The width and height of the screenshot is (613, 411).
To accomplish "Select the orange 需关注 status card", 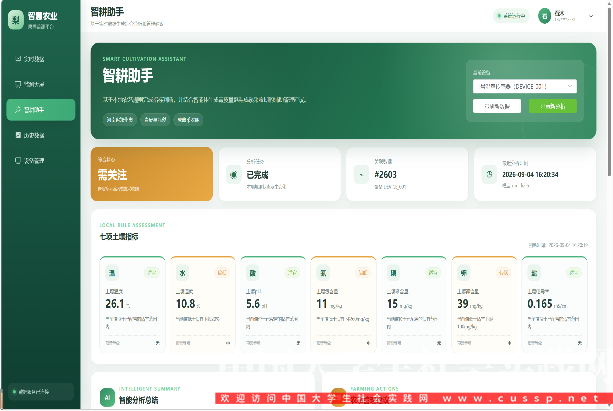I will click(x=152, y=174).
